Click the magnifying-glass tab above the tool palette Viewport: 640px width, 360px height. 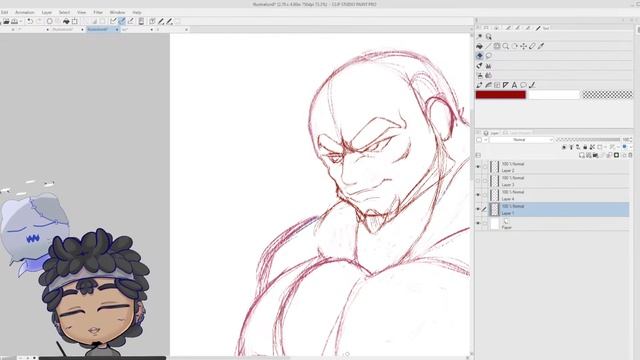point(488,37)
